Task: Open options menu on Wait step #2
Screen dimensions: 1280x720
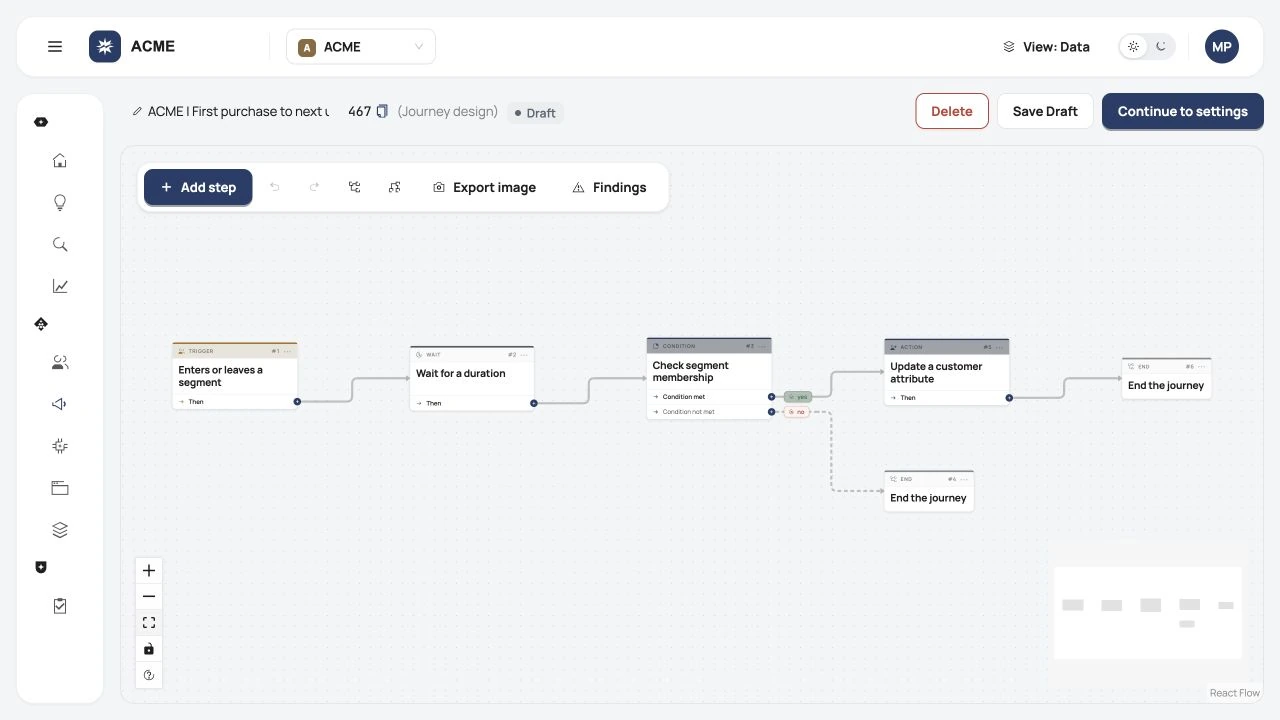Action: tap(524, 355)
